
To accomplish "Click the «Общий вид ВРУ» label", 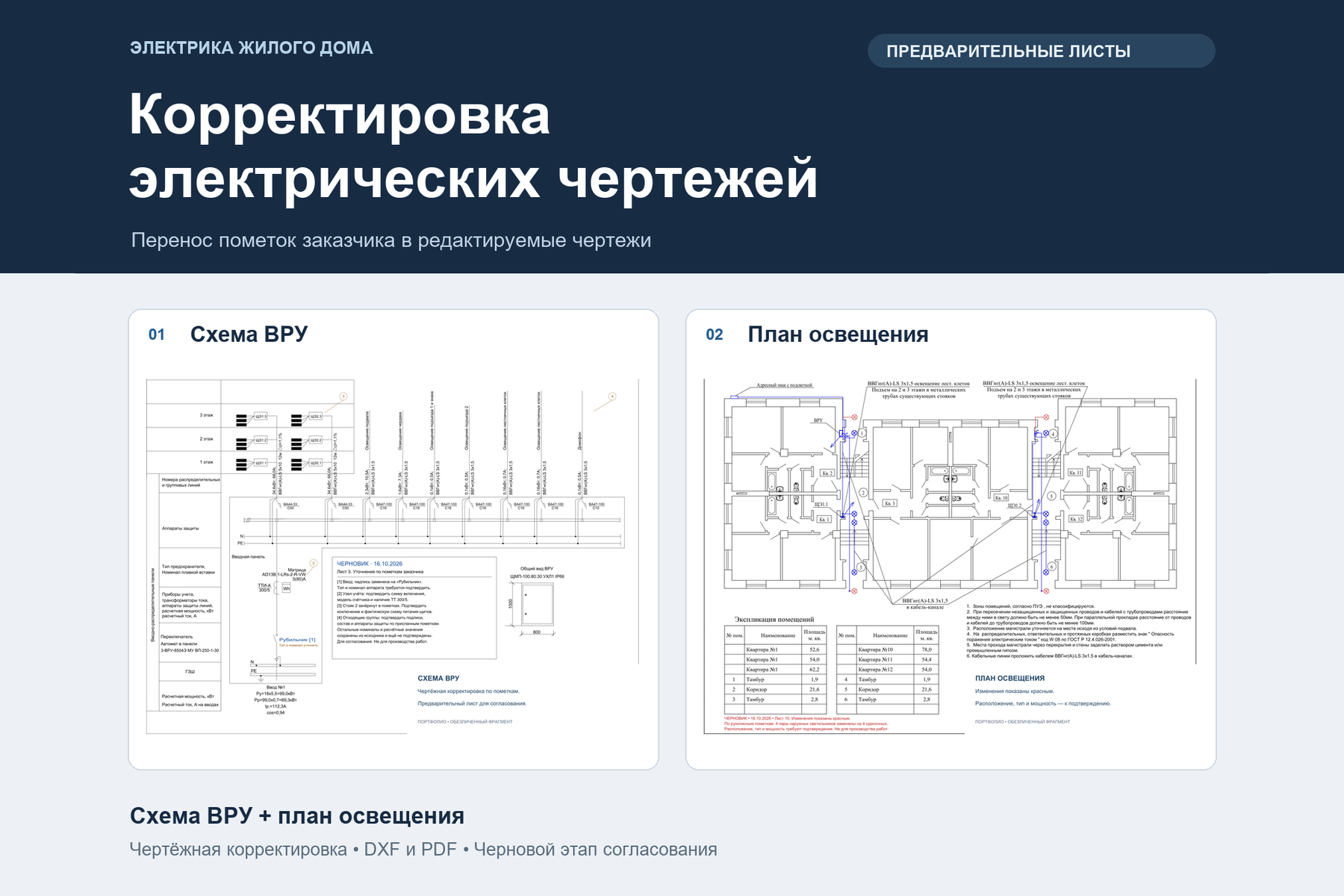I will click(537, 569).
